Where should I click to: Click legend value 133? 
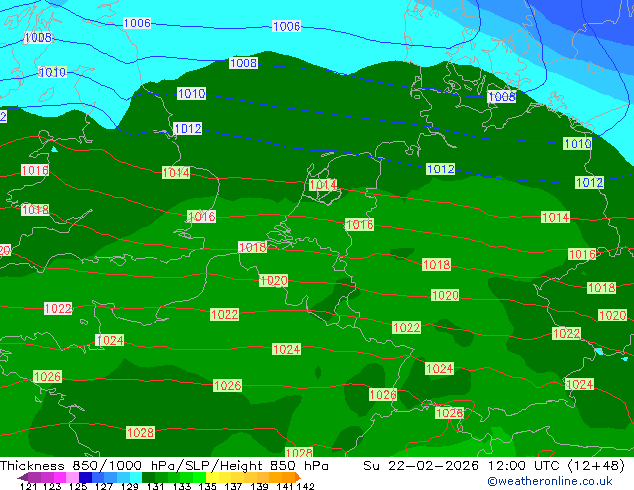click(182, 486)
